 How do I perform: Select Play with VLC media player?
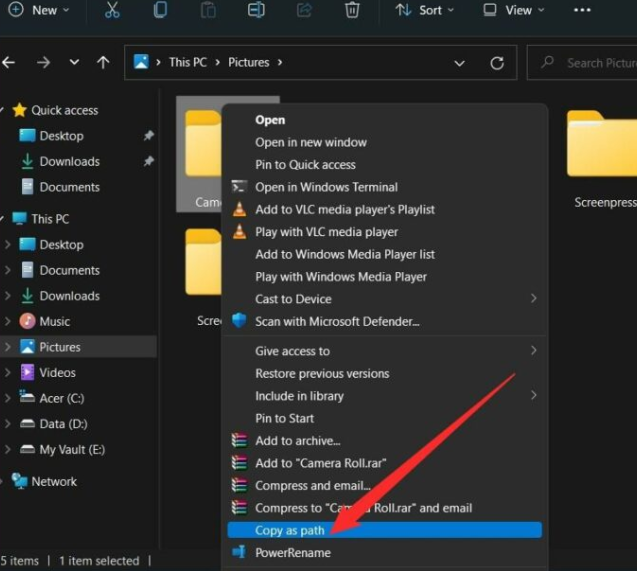click(x=384, y=232)
